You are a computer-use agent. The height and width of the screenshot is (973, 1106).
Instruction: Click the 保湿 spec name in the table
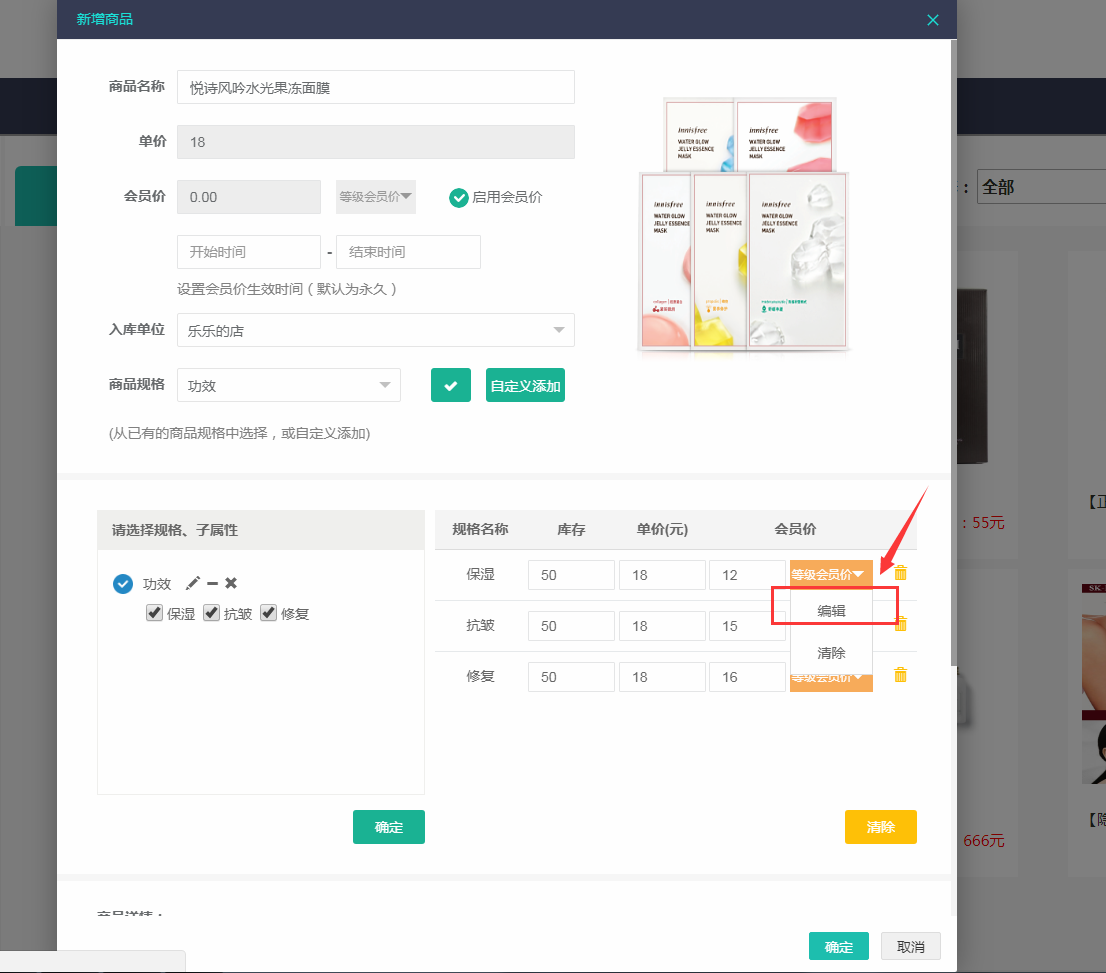[480, 574]
